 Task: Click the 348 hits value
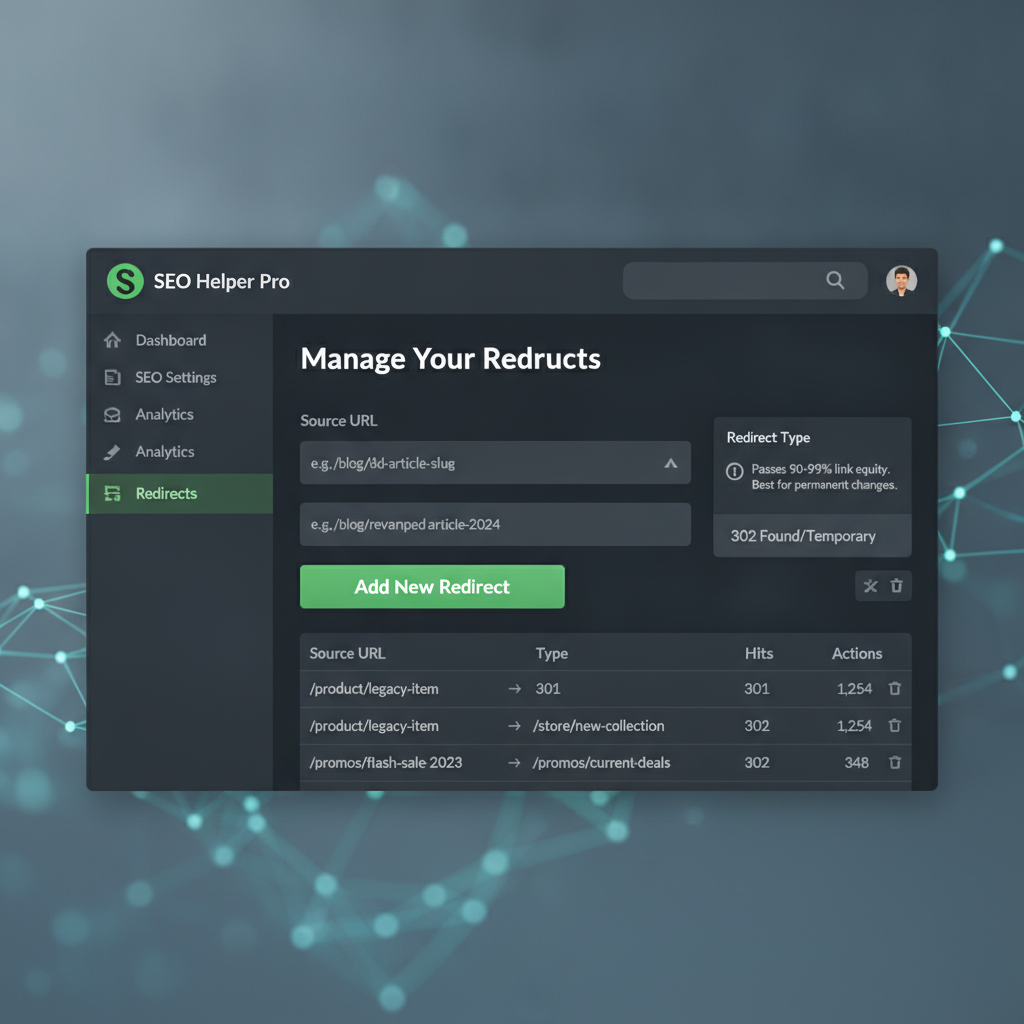tap(856, 763)
